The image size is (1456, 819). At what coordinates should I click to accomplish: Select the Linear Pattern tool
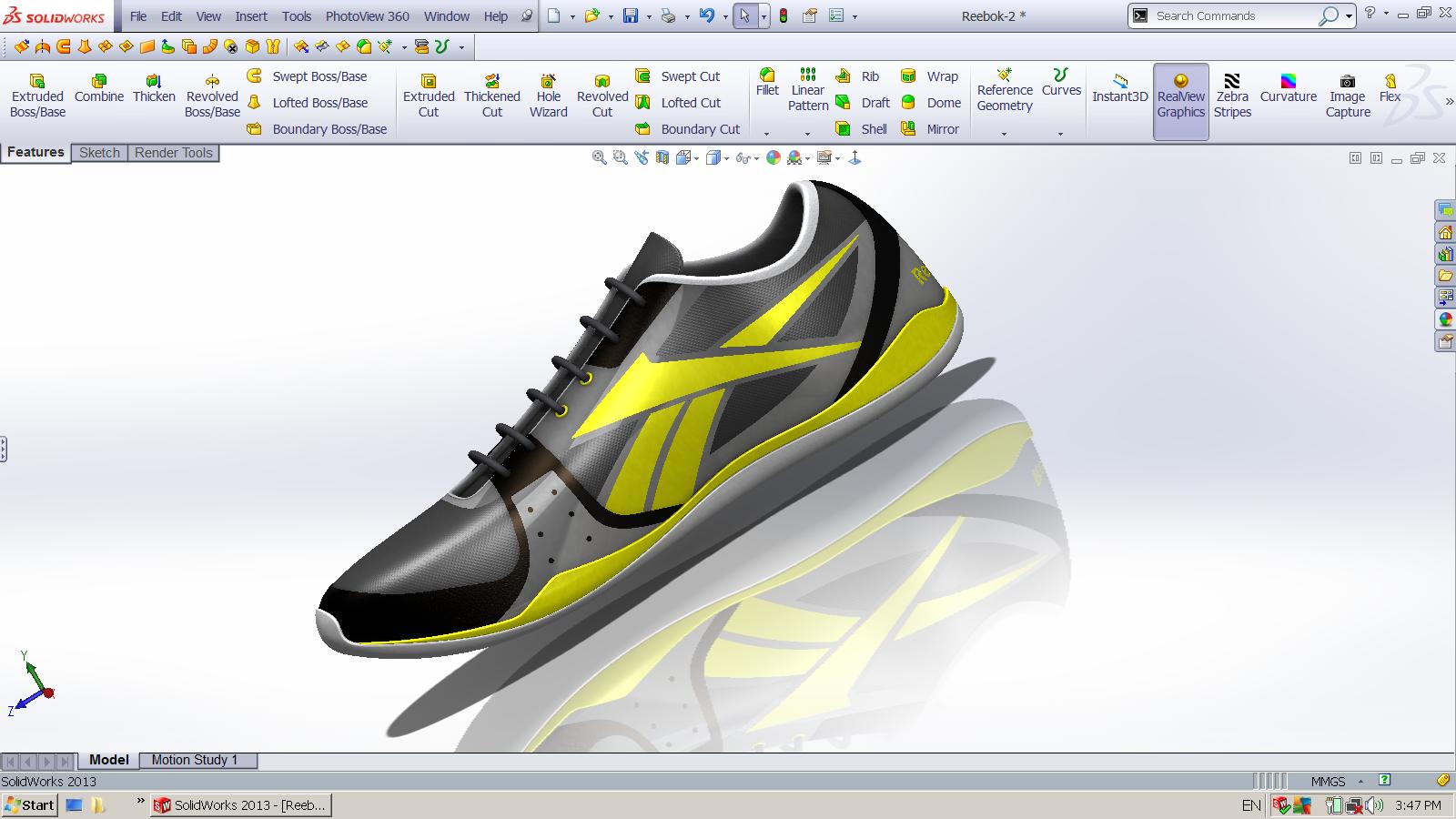click(808, 89)
